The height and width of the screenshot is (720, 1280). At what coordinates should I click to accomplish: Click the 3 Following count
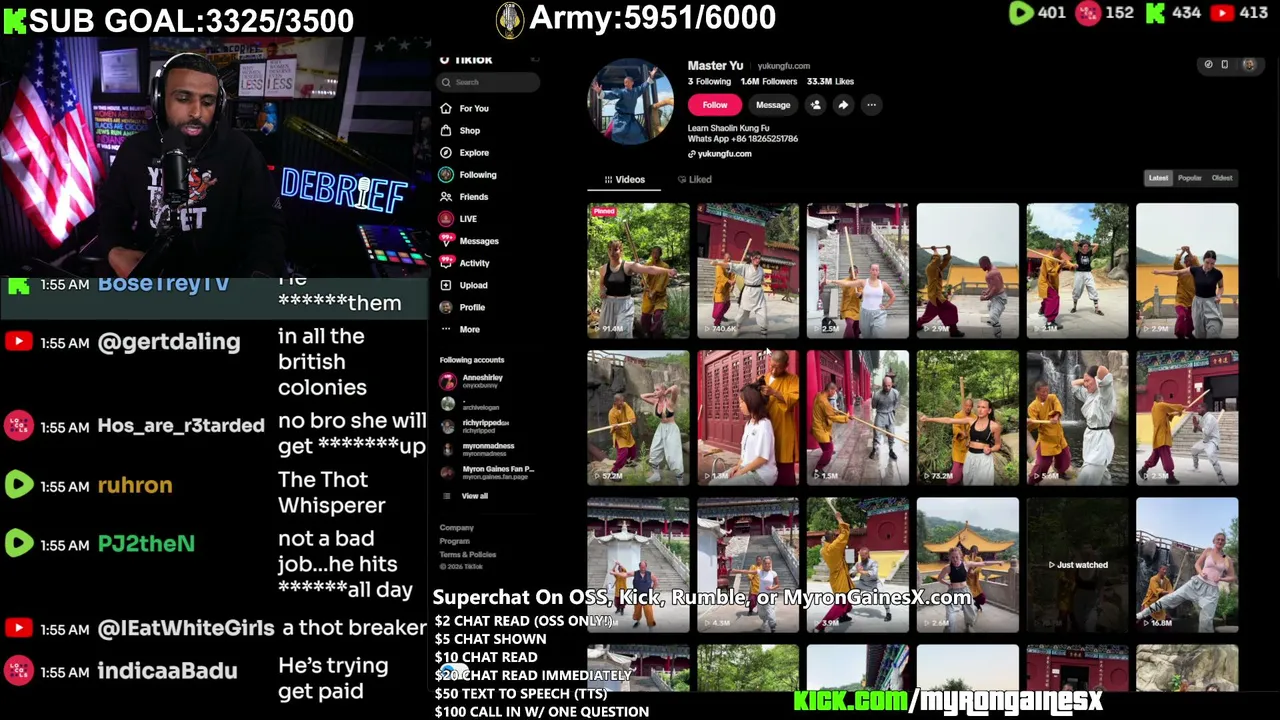(x=709, y=82)
